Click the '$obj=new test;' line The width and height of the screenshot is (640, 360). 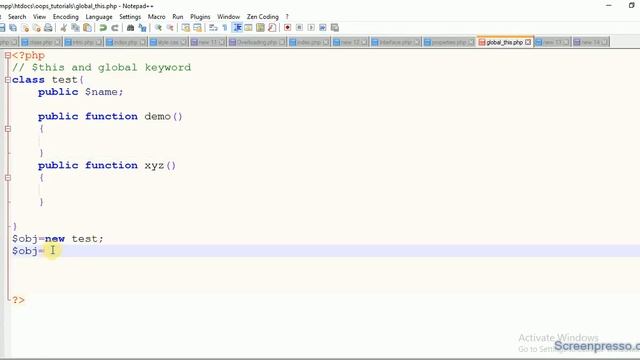click(58, 239)
